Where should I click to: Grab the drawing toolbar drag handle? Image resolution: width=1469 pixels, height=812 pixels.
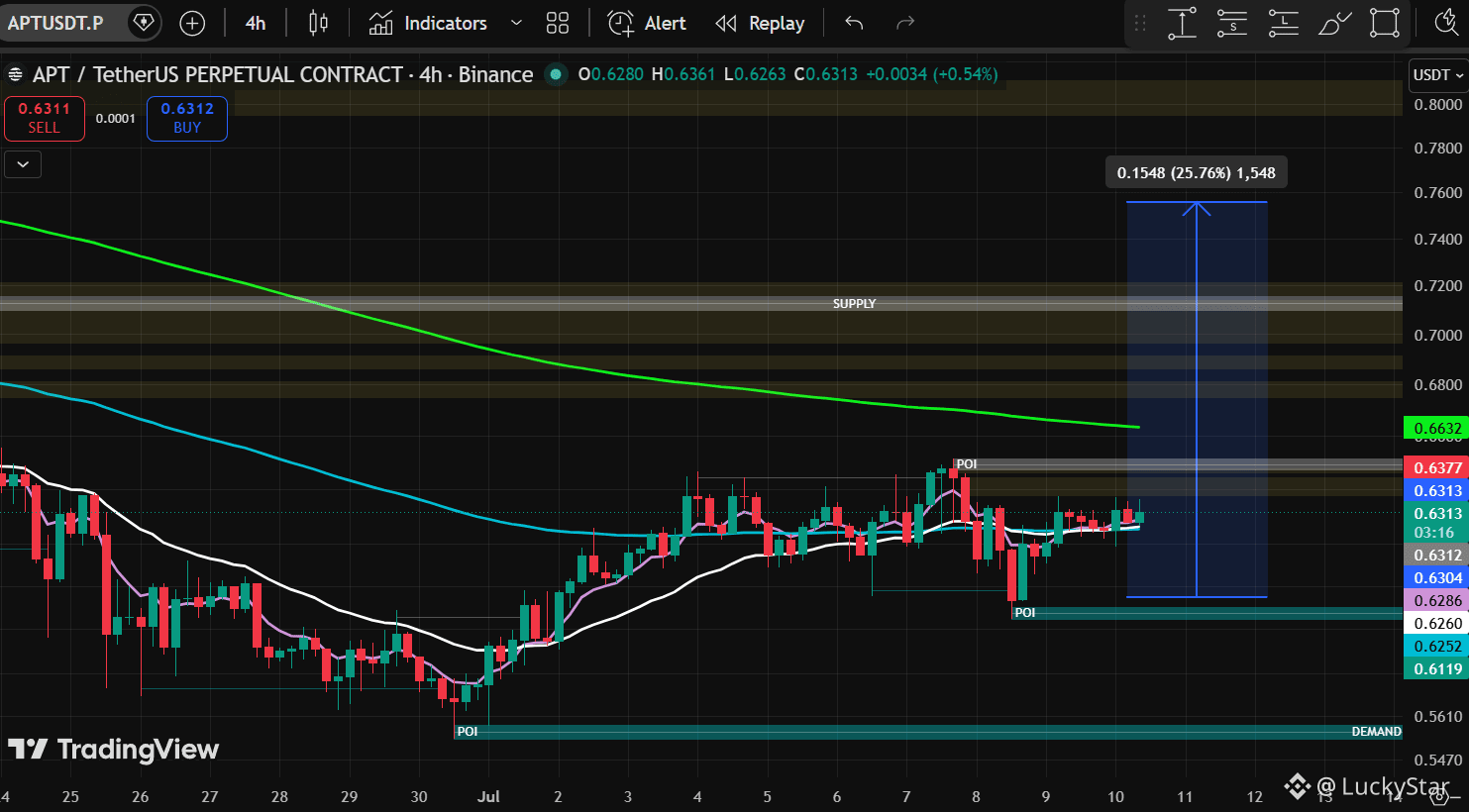[1140, 23]
